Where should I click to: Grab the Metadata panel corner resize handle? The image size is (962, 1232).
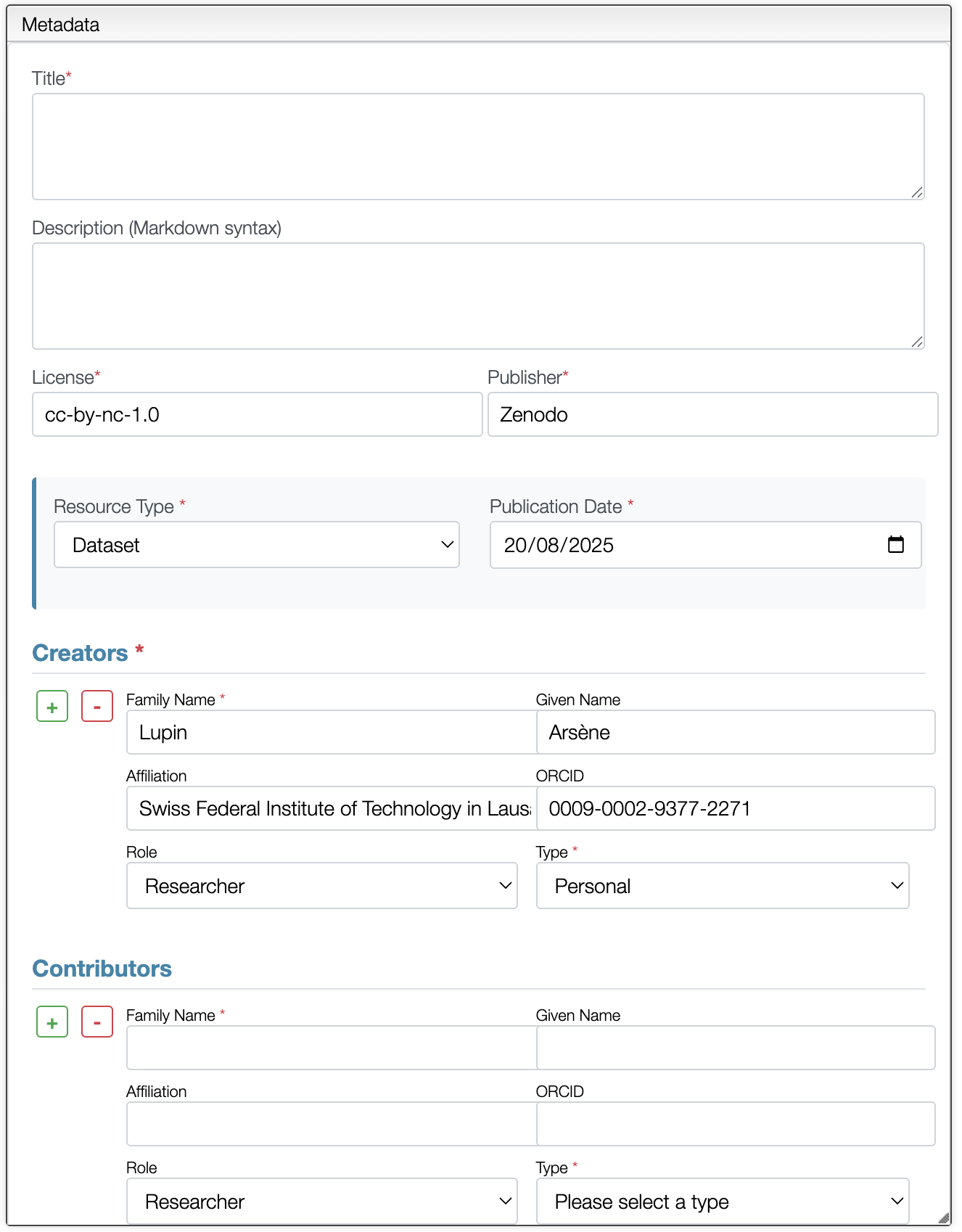(944, 1218)
